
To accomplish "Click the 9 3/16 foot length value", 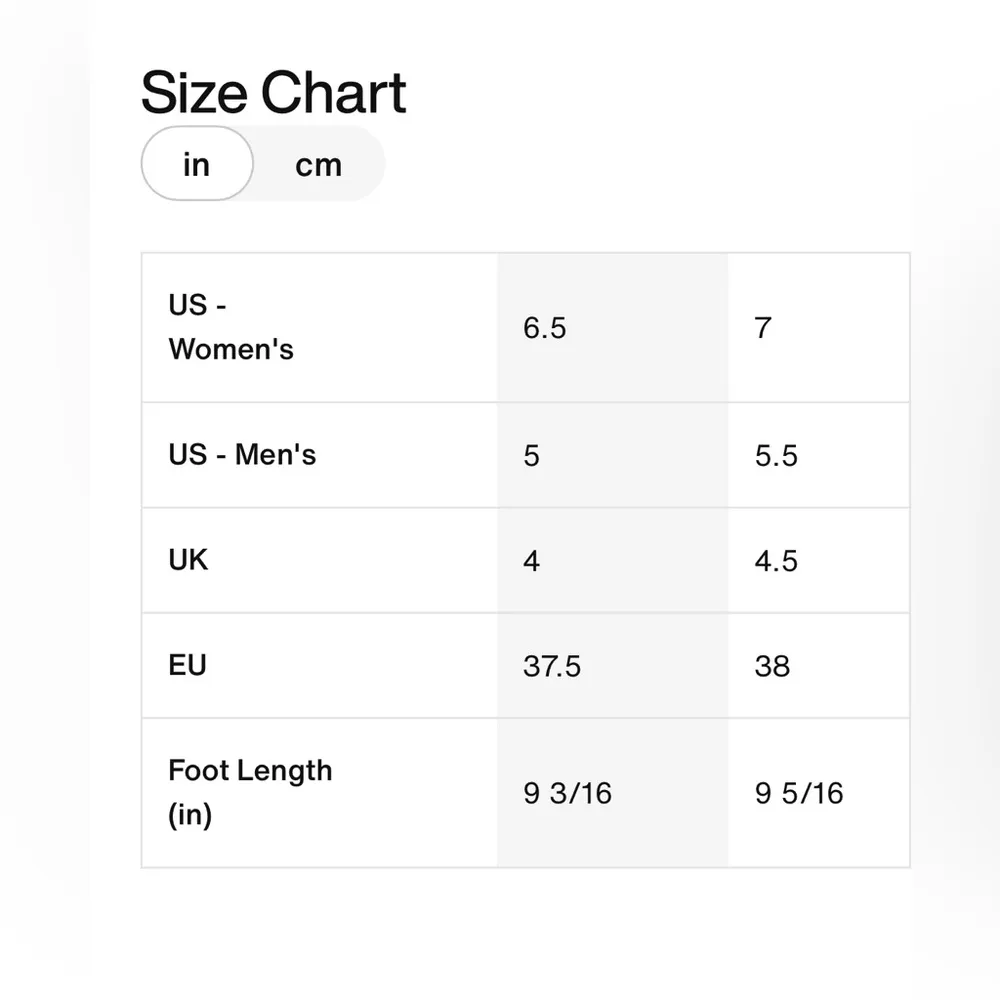I will point(567,793).
